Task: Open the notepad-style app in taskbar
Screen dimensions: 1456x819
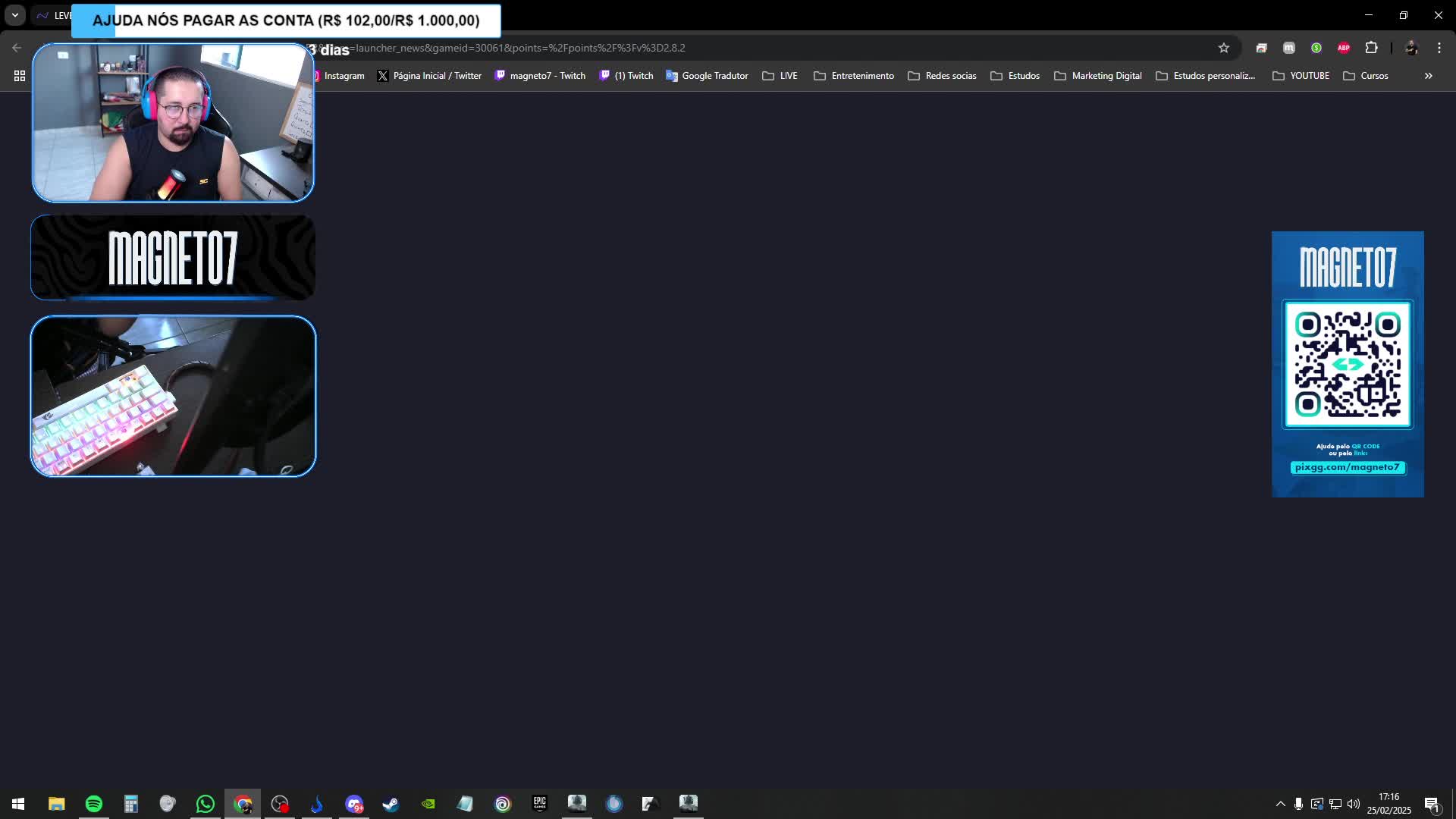Action: click(466, 804)
